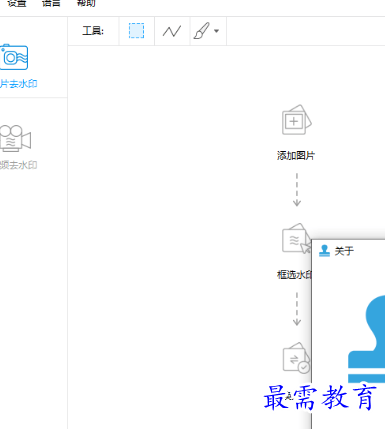Click the 框选水印 select watermark icon
385x429 pixels.
[296, 239]
